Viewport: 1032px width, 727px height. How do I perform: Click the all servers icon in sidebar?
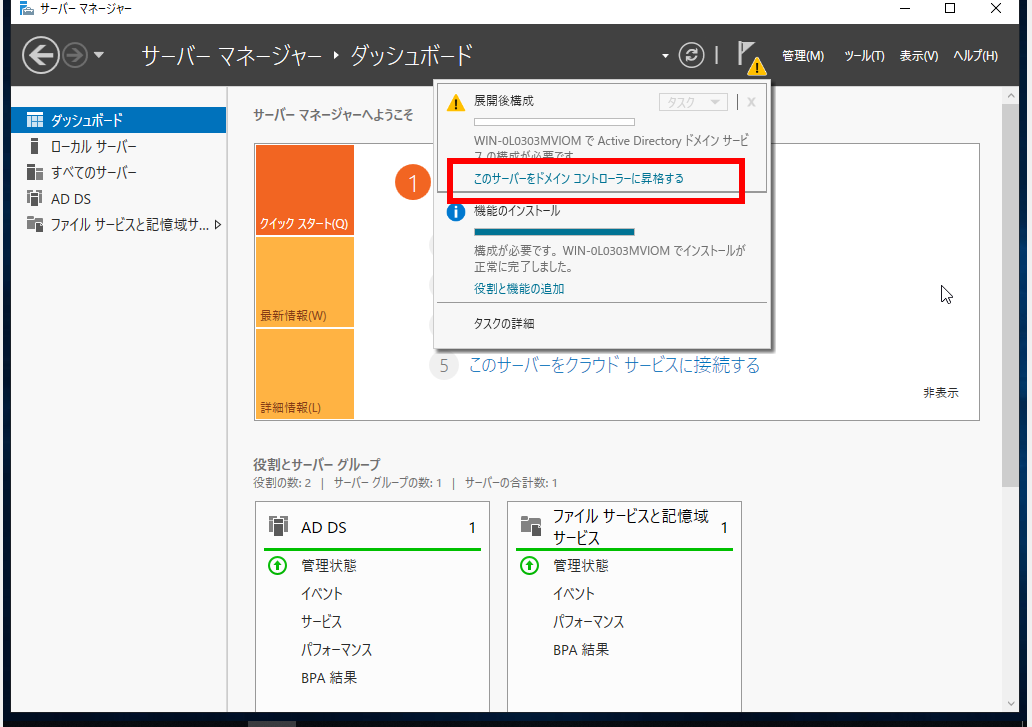[x=34, y=172]
